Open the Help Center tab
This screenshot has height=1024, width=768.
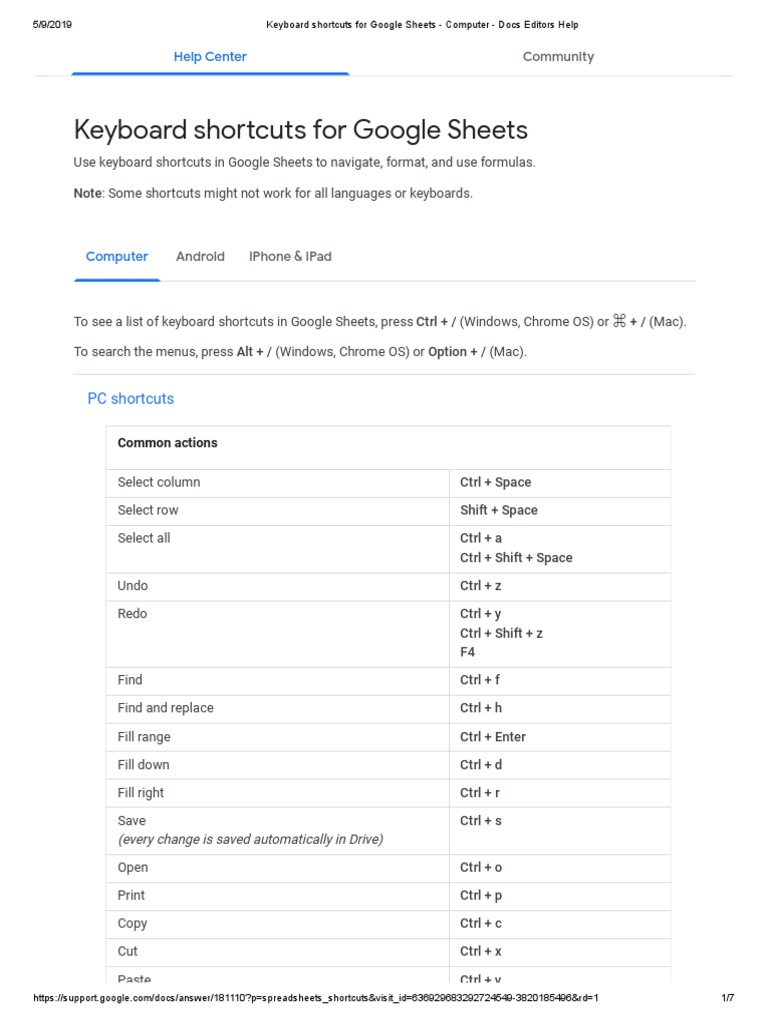210,57
